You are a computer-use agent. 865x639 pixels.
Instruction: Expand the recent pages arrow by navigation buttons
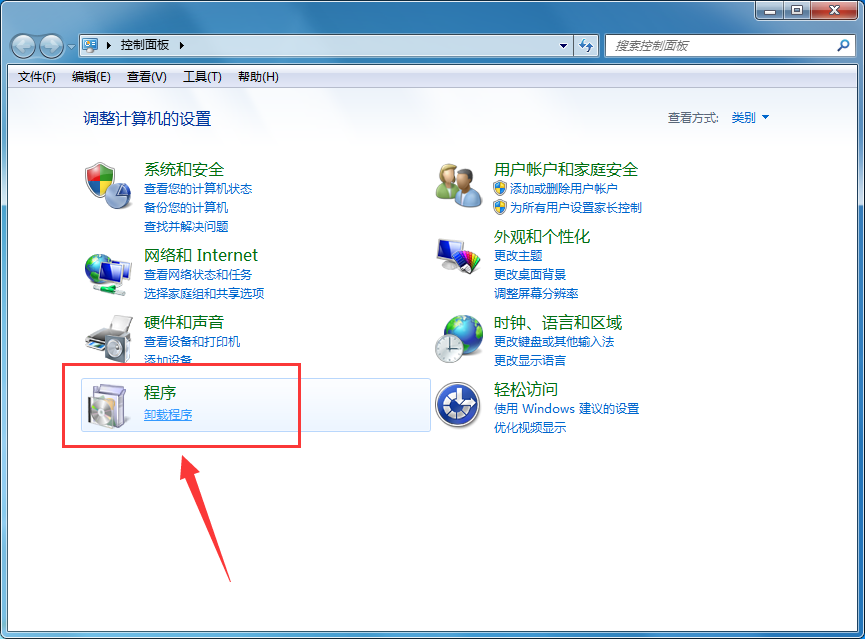tap(71, 47)
